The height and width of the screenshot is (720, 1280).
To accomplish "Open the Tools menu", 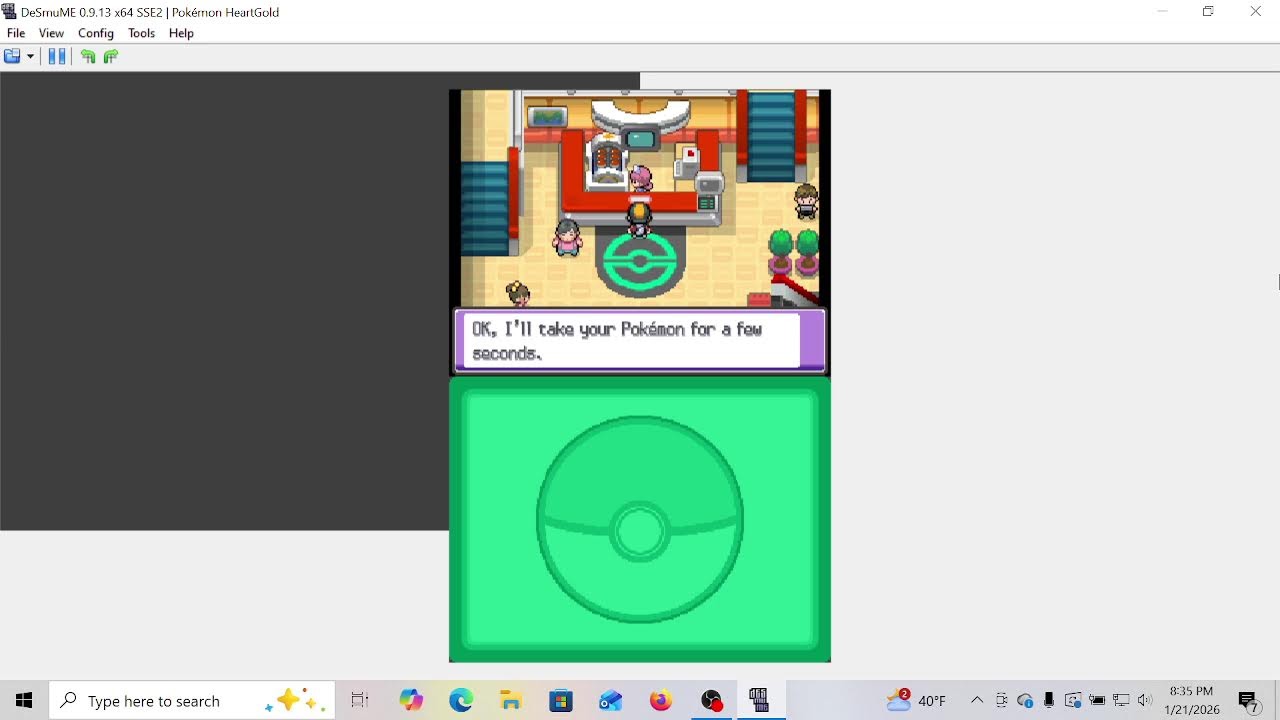I will tap(141, 33).
